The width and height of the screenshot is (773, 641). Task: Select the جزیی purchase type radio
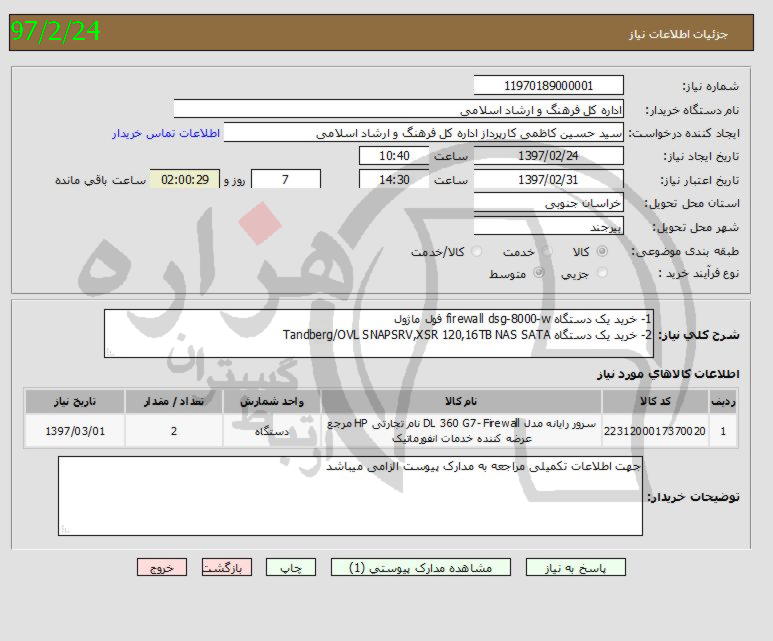[602, 273]
